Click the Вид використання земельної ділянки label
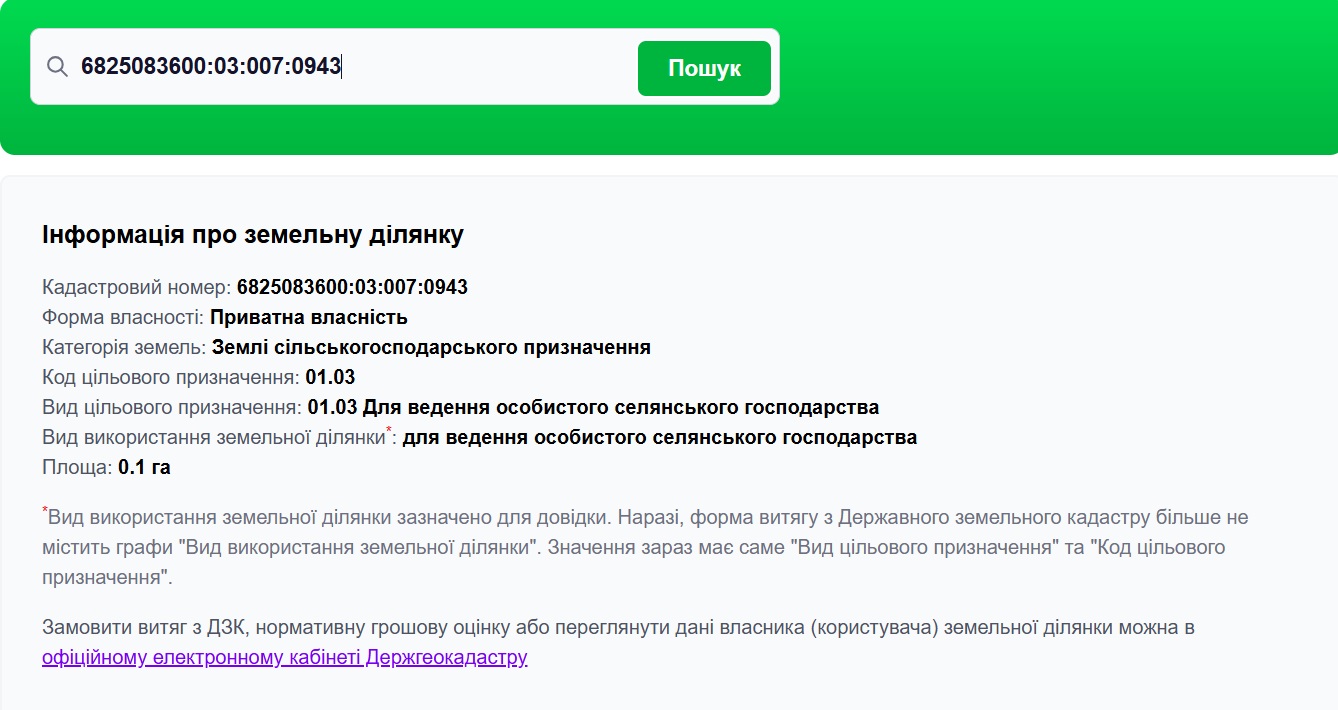 213,438
